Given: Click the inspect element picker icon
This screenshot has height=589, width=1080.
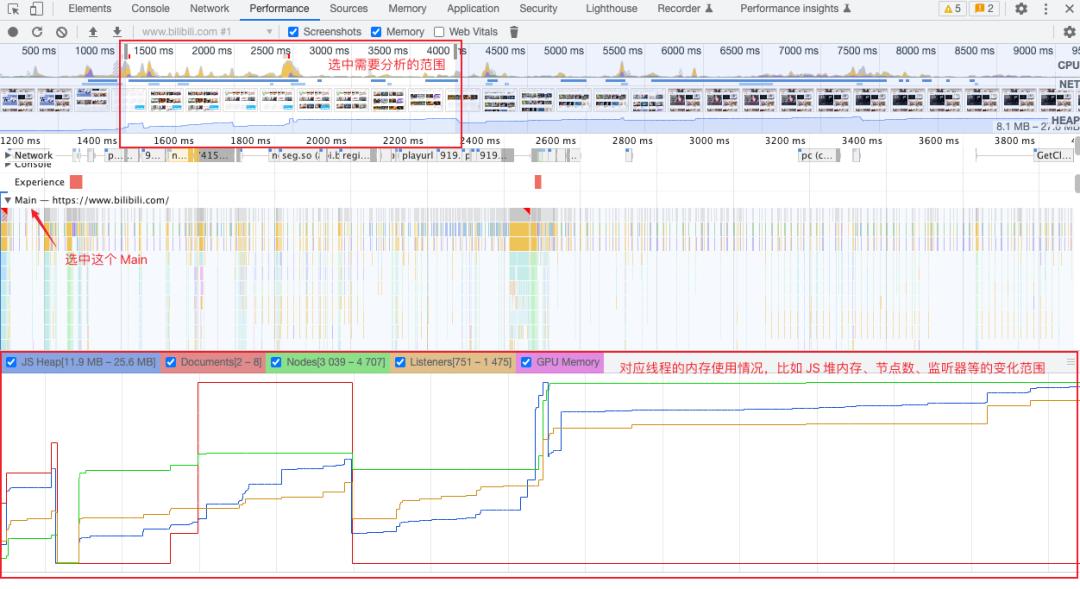Looking at the screenshot, I should click(x=11, y=9).
